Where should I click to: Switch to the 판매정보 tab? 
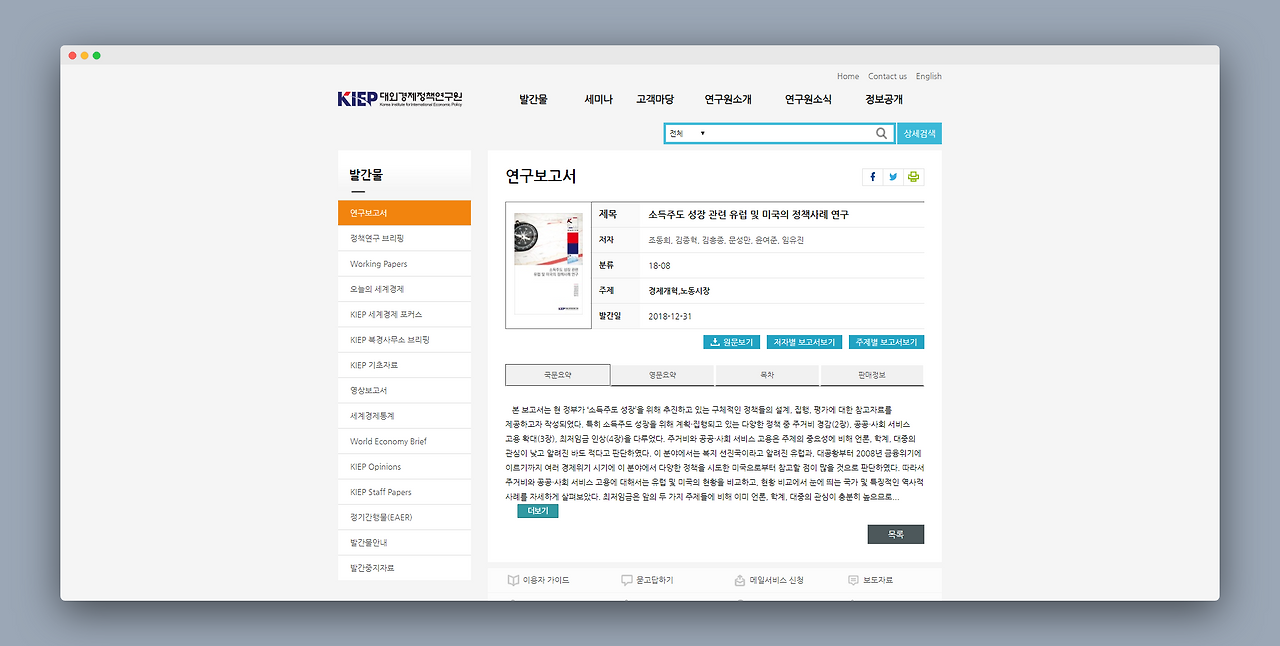pyautogui.click(x=872, y=375)
